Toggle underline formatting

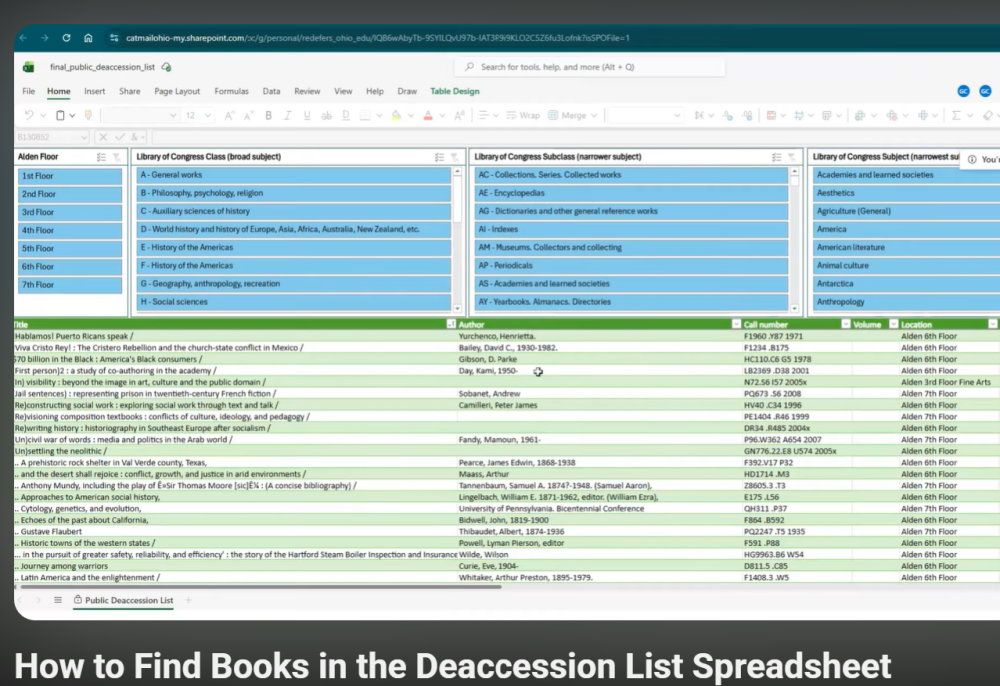[305, 114]
